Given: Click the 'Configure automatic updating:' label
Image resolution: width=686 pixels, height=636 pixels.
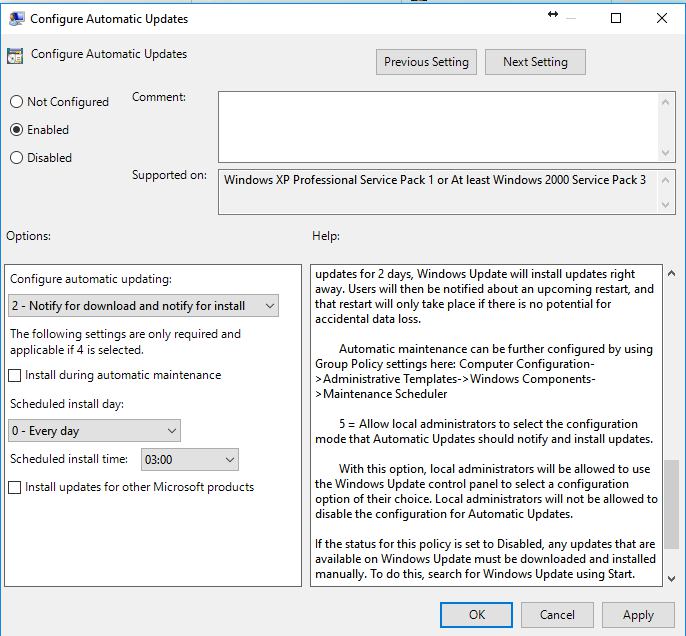Looking at the screenshot, I should [x=91, y=279].
